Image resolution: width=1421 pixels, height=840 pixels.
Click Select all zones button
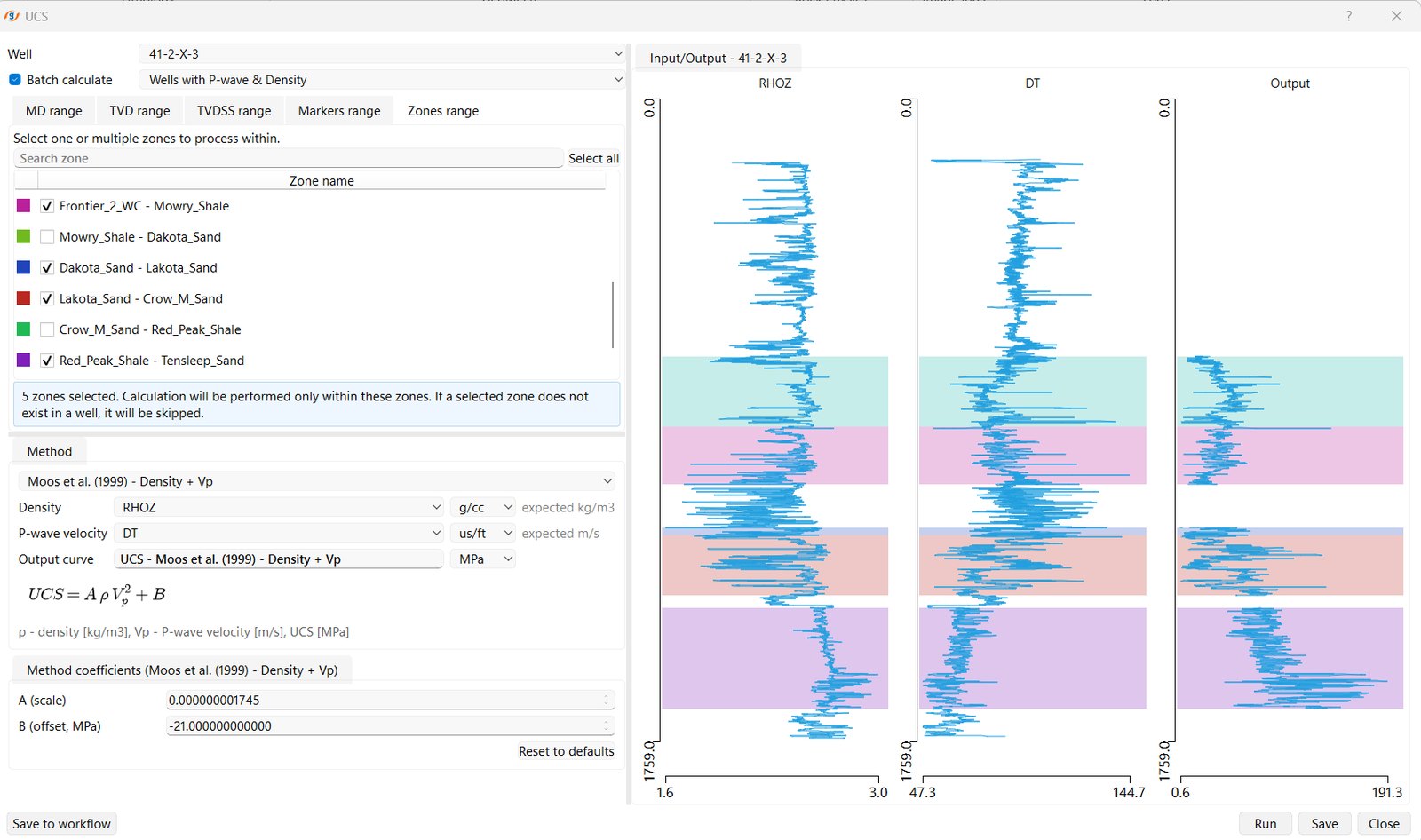(x=593, y=158)
